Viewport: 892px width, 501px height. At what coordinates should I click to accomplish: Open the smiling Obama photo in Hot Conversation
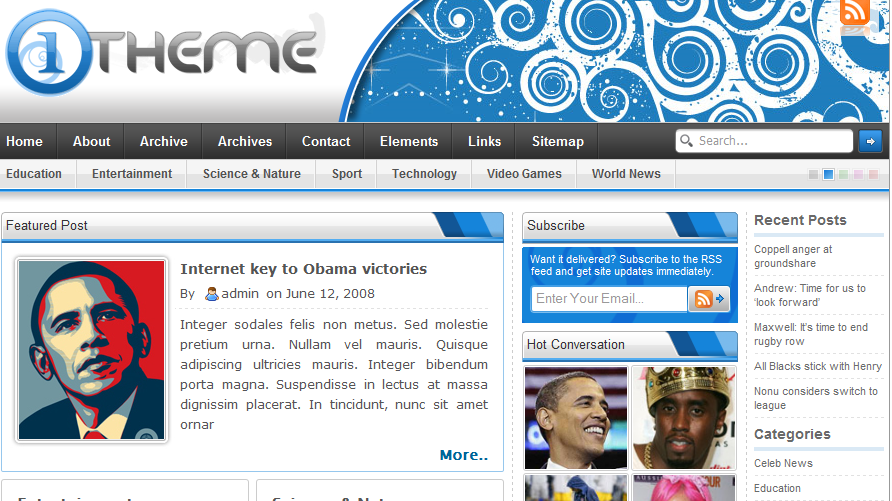point(575,417)
